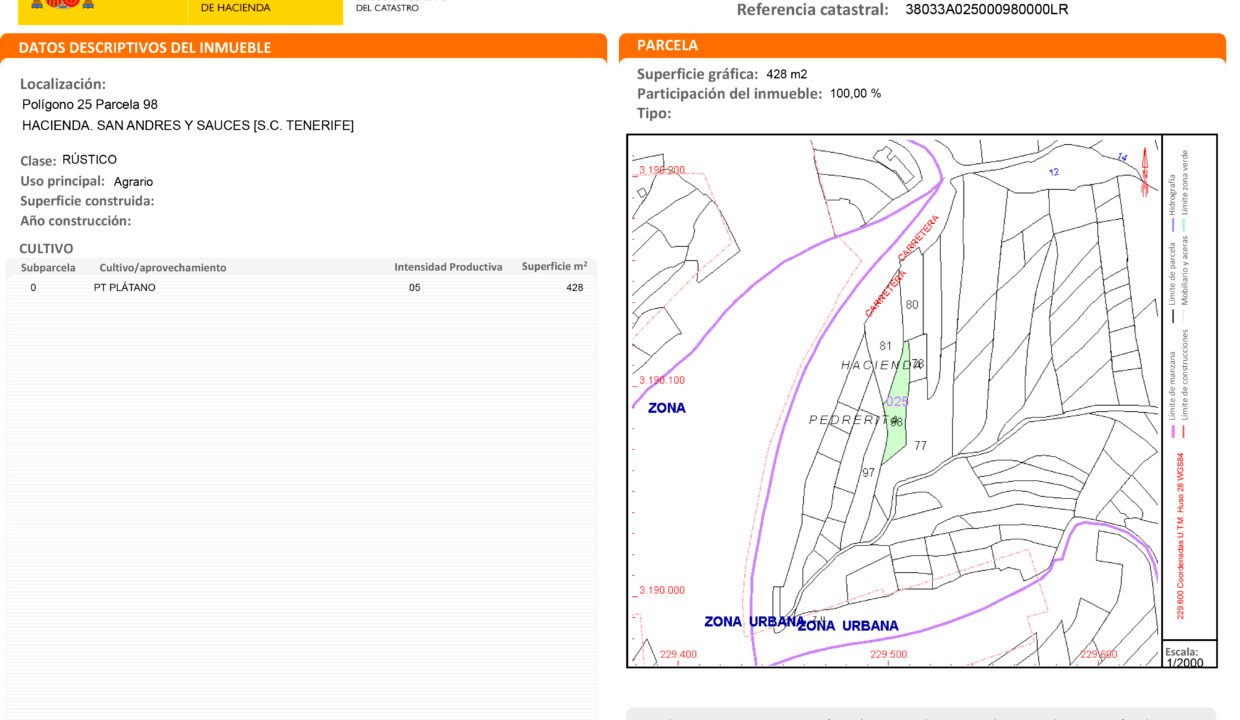
Task: Select subparcela '0' cell in table
Action: pos(33,288)
